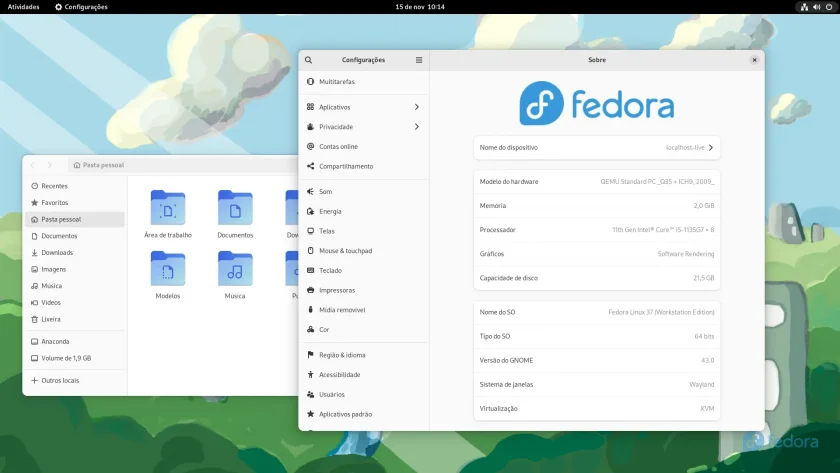840x473 pixels.
Task: Select Anaconda volume in Files sidebar
Action: pyautogui.click(x=75, y=342)
